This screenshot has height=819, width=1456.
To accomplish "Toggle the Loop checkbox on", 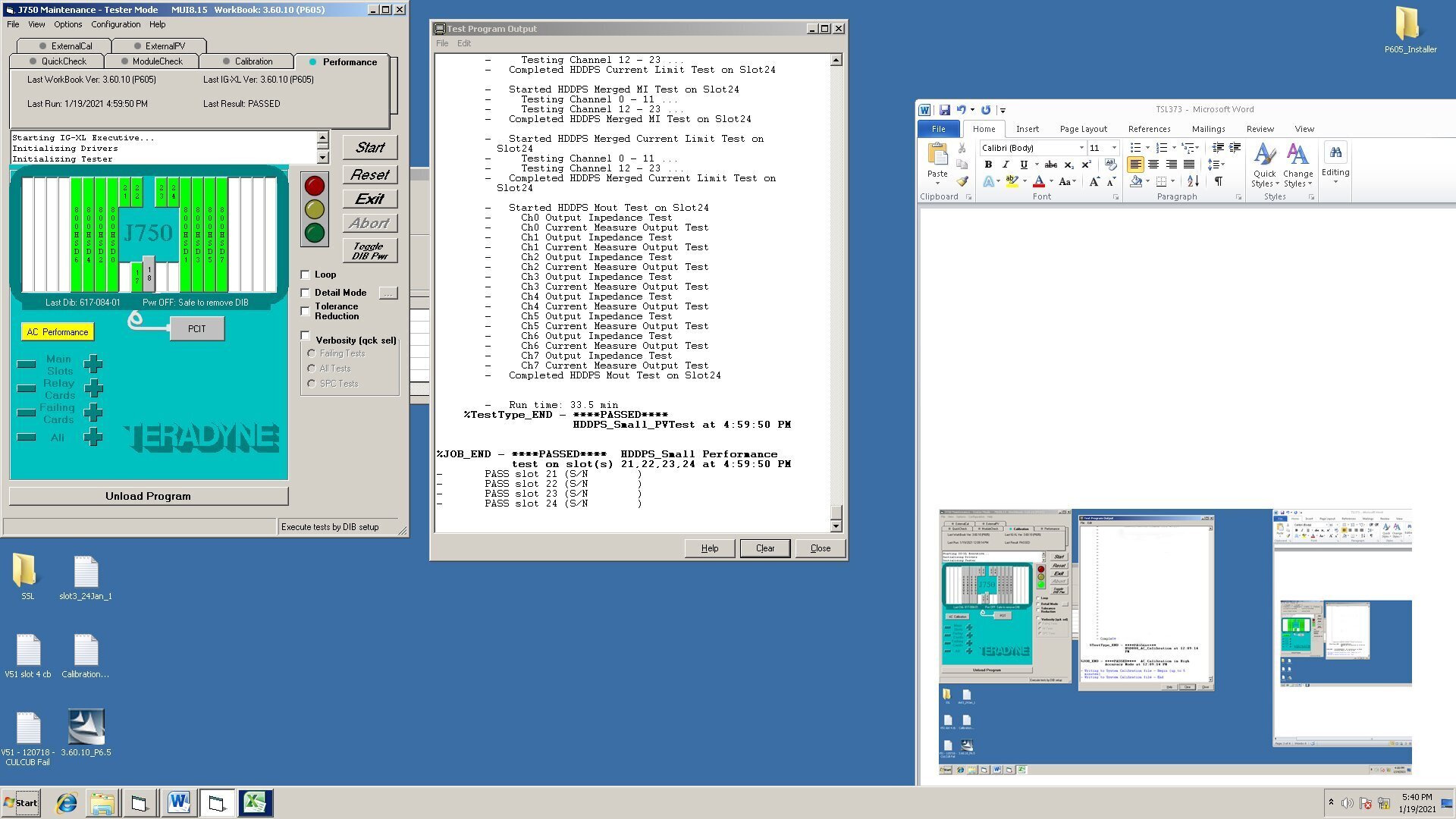I will pyautogui.click(x=306, y=274).
